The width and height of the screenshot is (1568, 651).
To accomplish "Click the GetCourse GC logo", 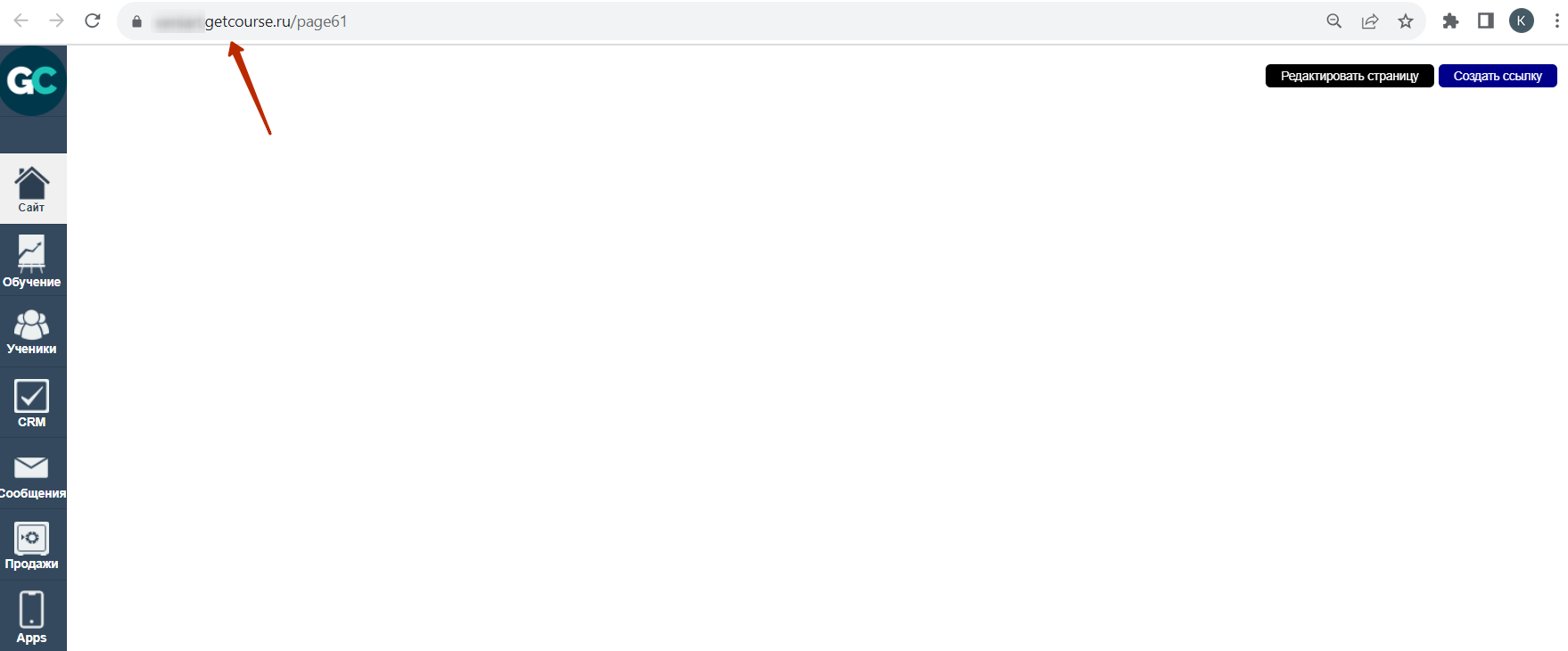I will [32, 81].
